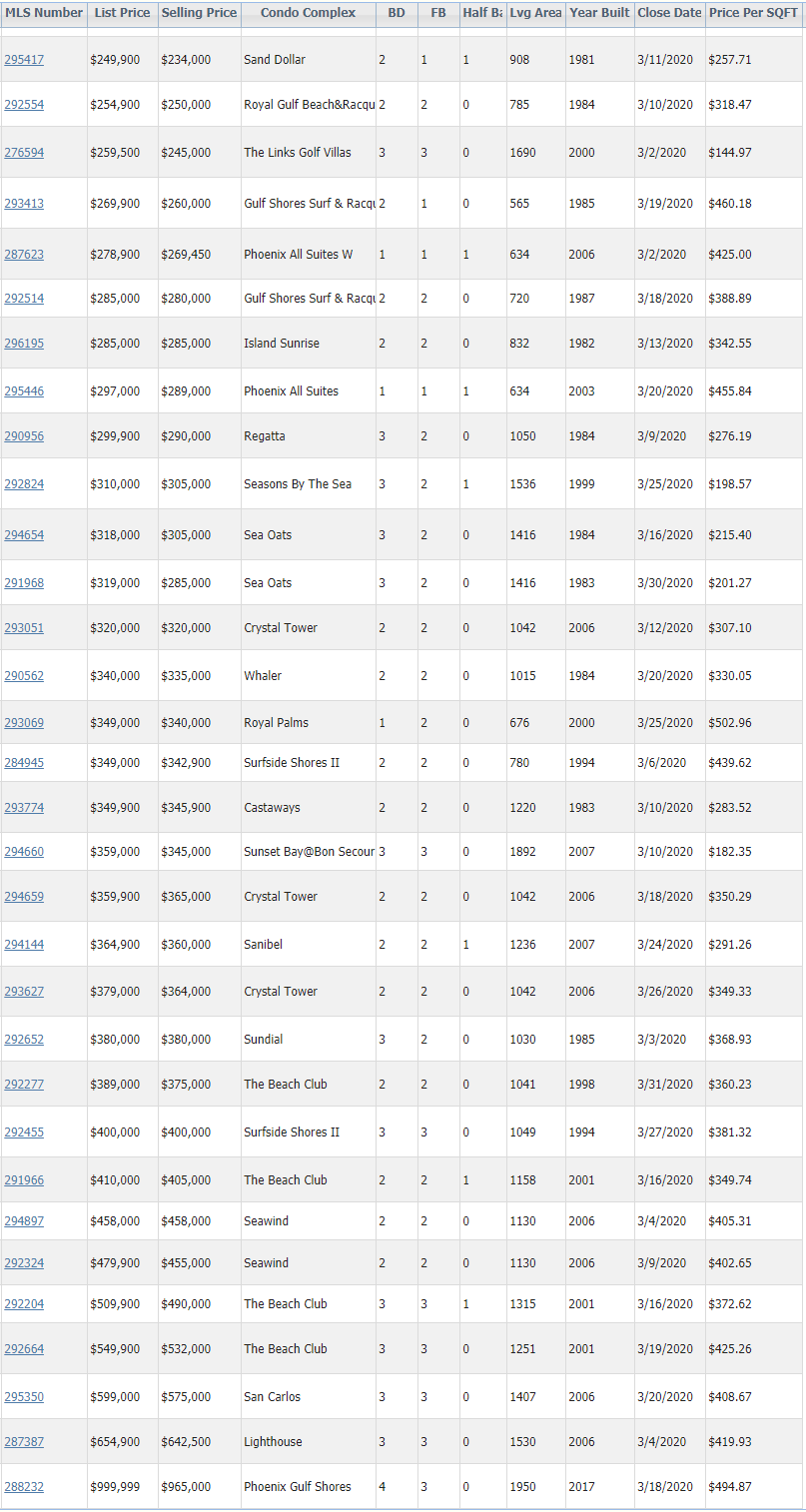Sort by List Price column header

pyautogui.click(x=123, y=13)
